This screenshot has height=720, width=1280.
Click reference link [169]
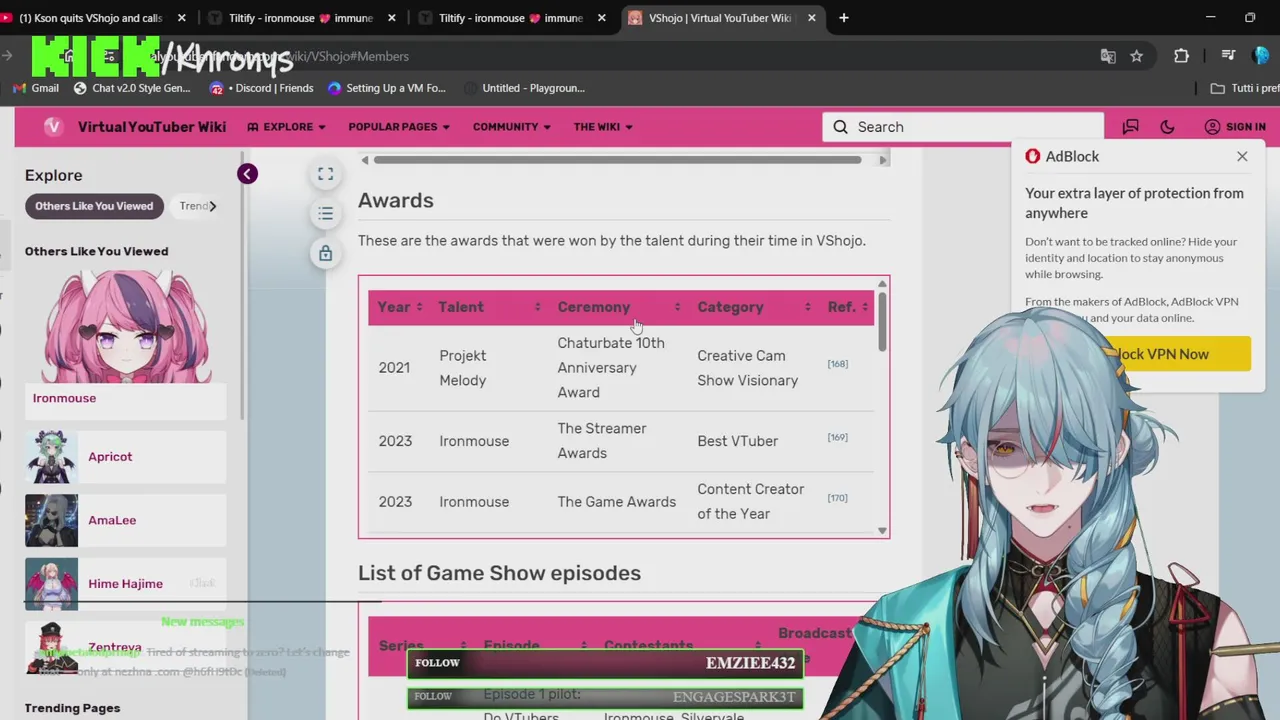838,437
